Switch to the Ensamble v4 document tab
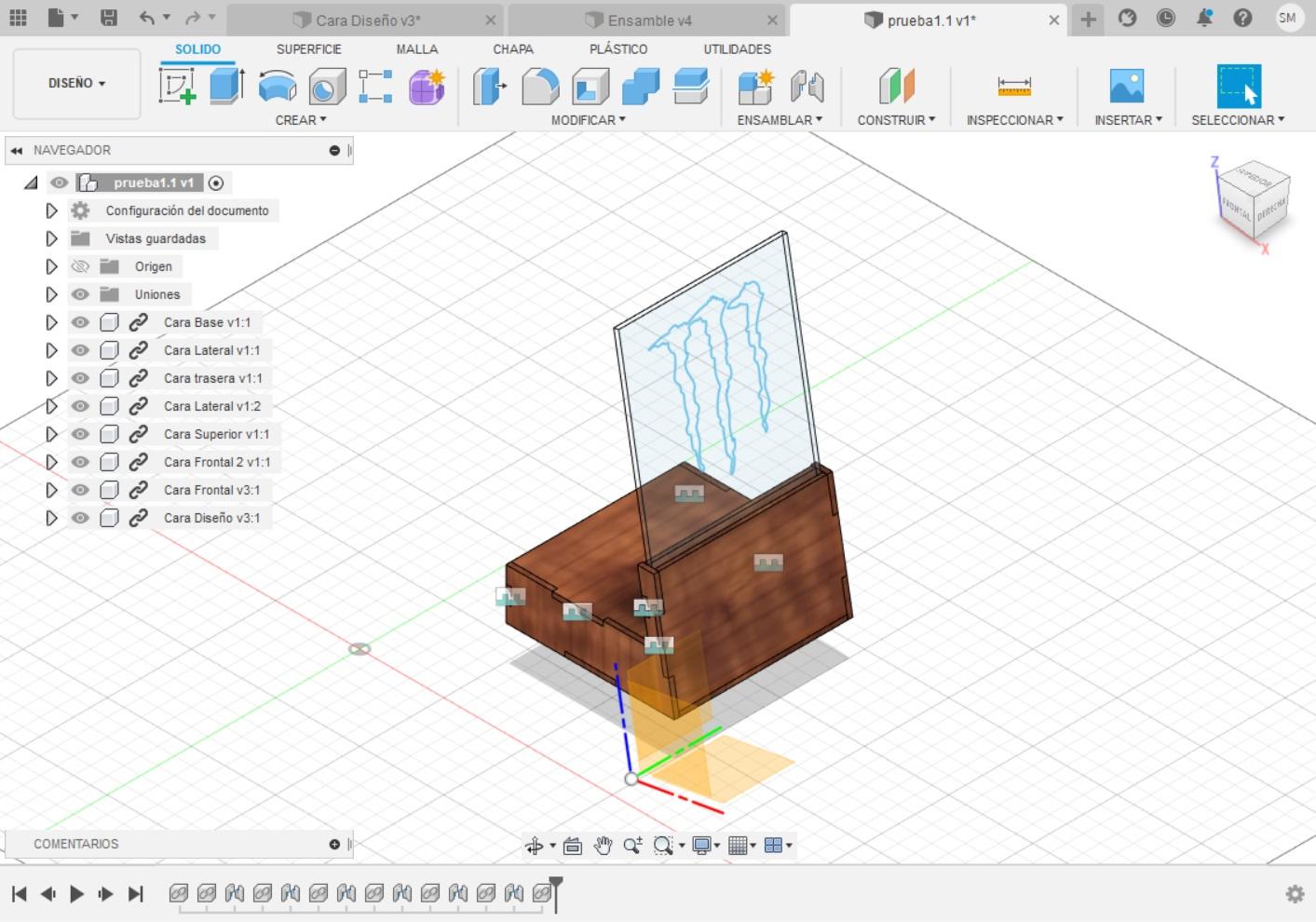The width and height of the screenshot is (1316, 922). point(647,20)
